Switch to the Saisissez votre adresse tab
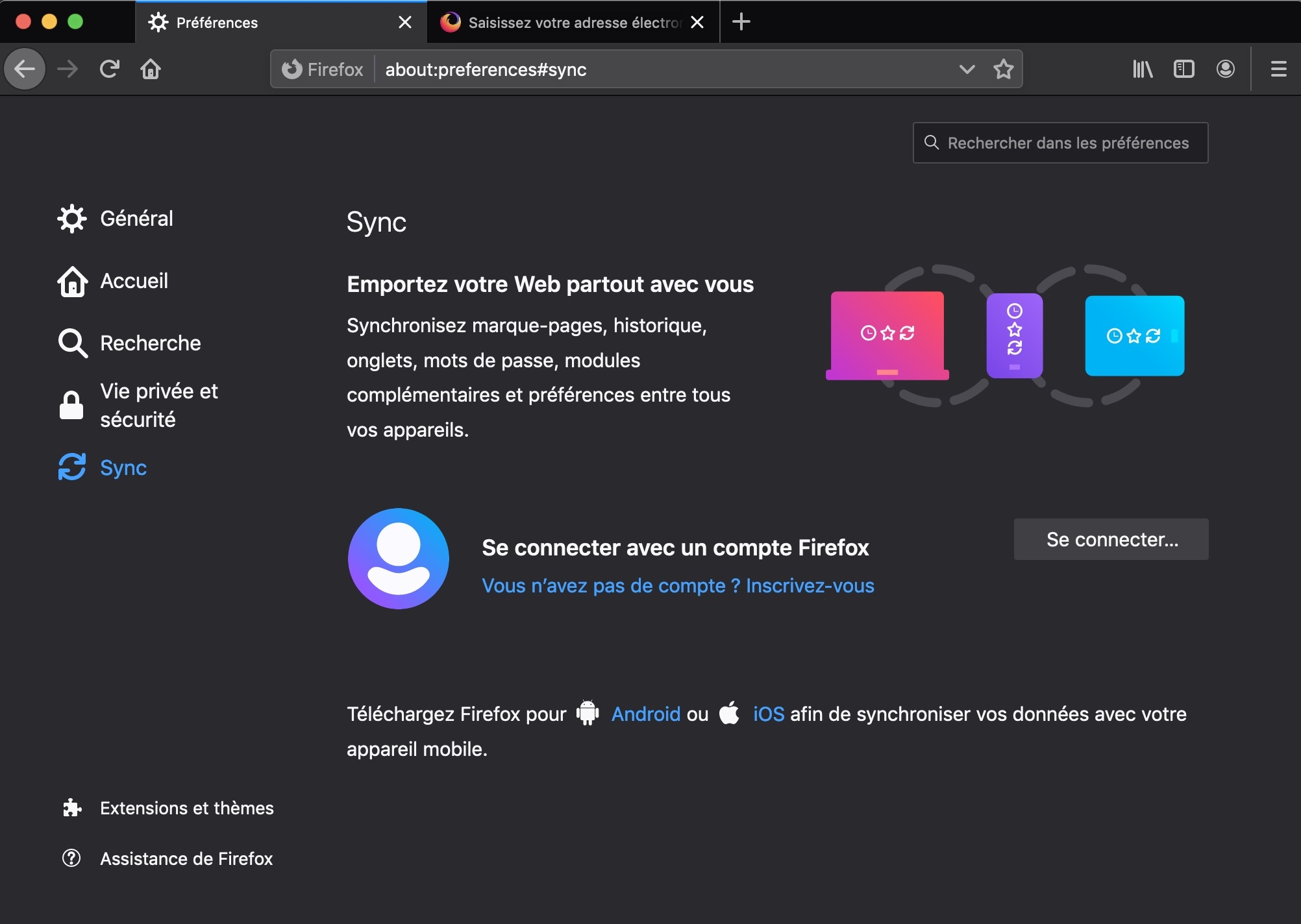 tap(565, 23)
